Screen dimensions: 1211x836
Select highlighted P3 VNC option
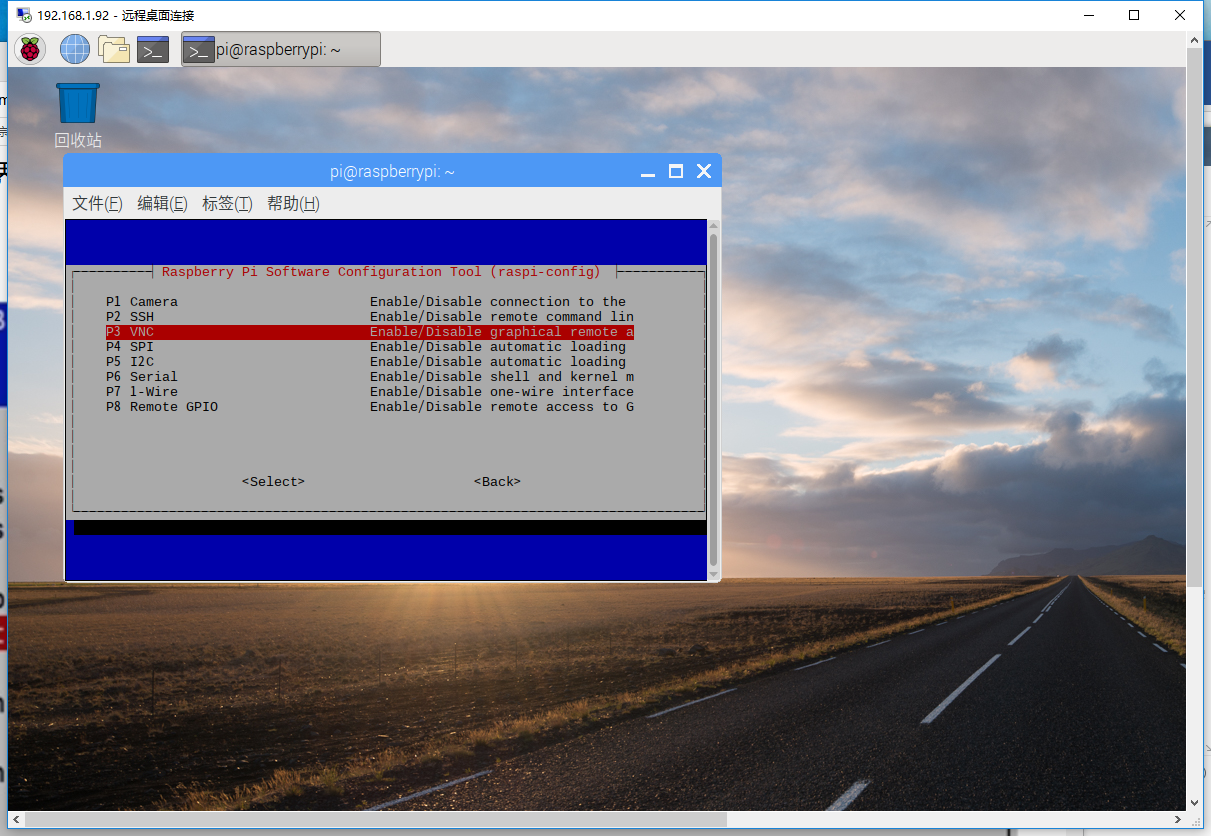[x=370, y=331]
